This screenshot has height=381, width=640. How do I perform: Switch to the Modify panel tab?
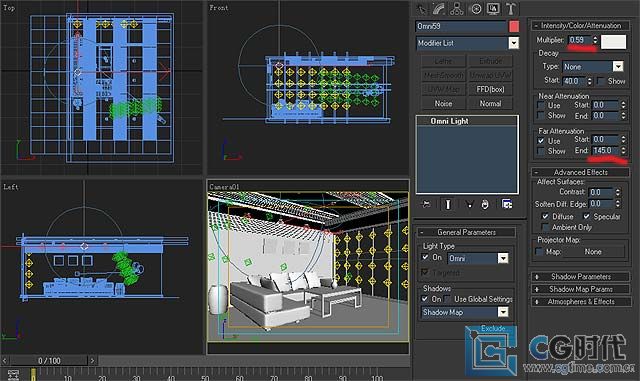tap(439, 9)
